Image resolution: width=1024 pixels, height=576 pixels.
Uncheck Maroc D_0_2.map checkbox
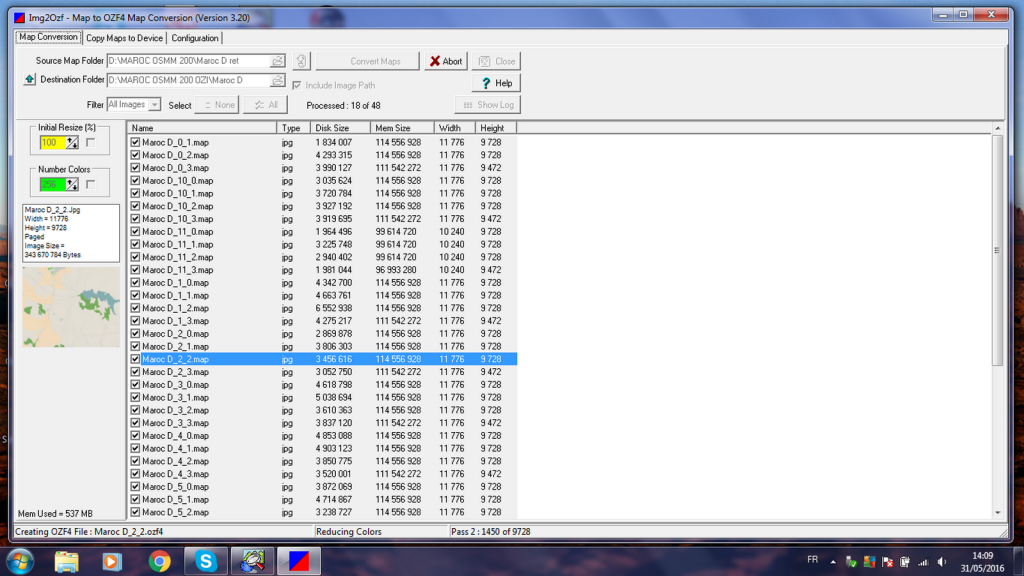click(x=135, y=155)
